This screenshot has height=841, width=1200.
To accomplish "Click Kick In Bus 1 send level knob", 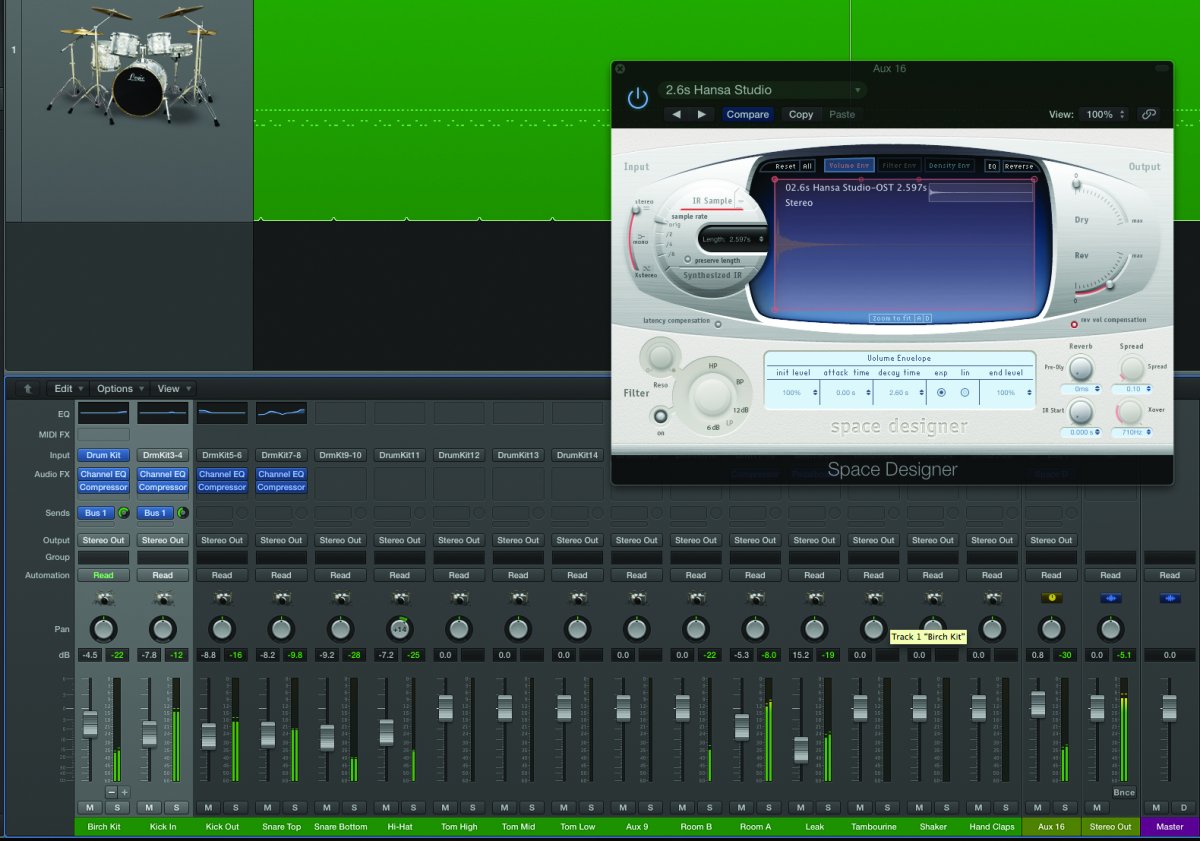I will pos(183,513).
